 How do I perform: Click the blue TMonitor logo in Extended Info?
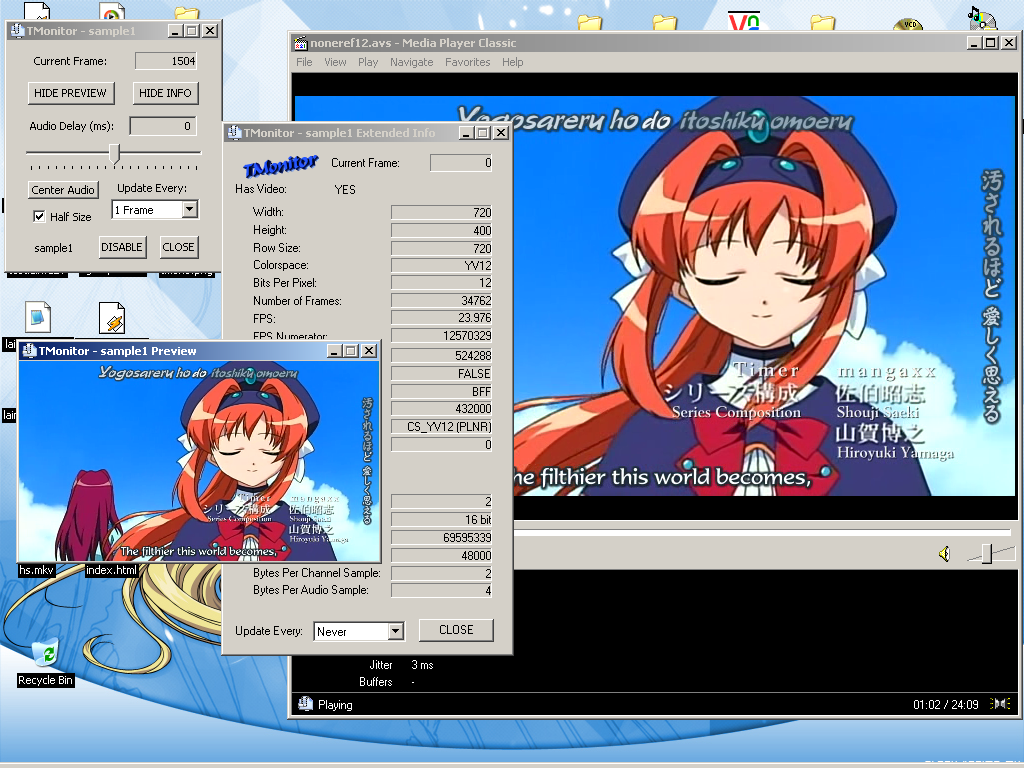[280, 166]
